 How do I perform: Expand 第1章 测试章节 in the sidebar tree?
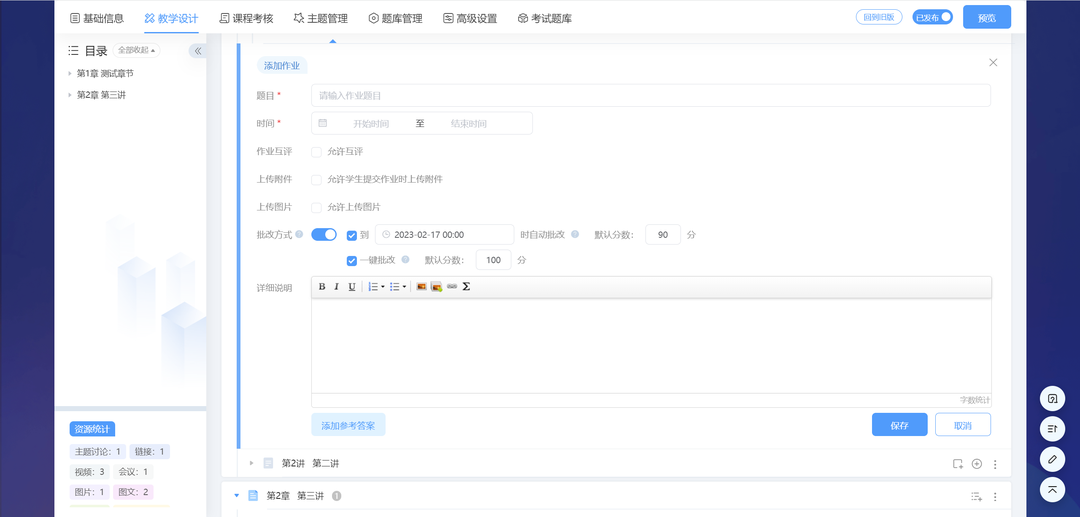70,73
